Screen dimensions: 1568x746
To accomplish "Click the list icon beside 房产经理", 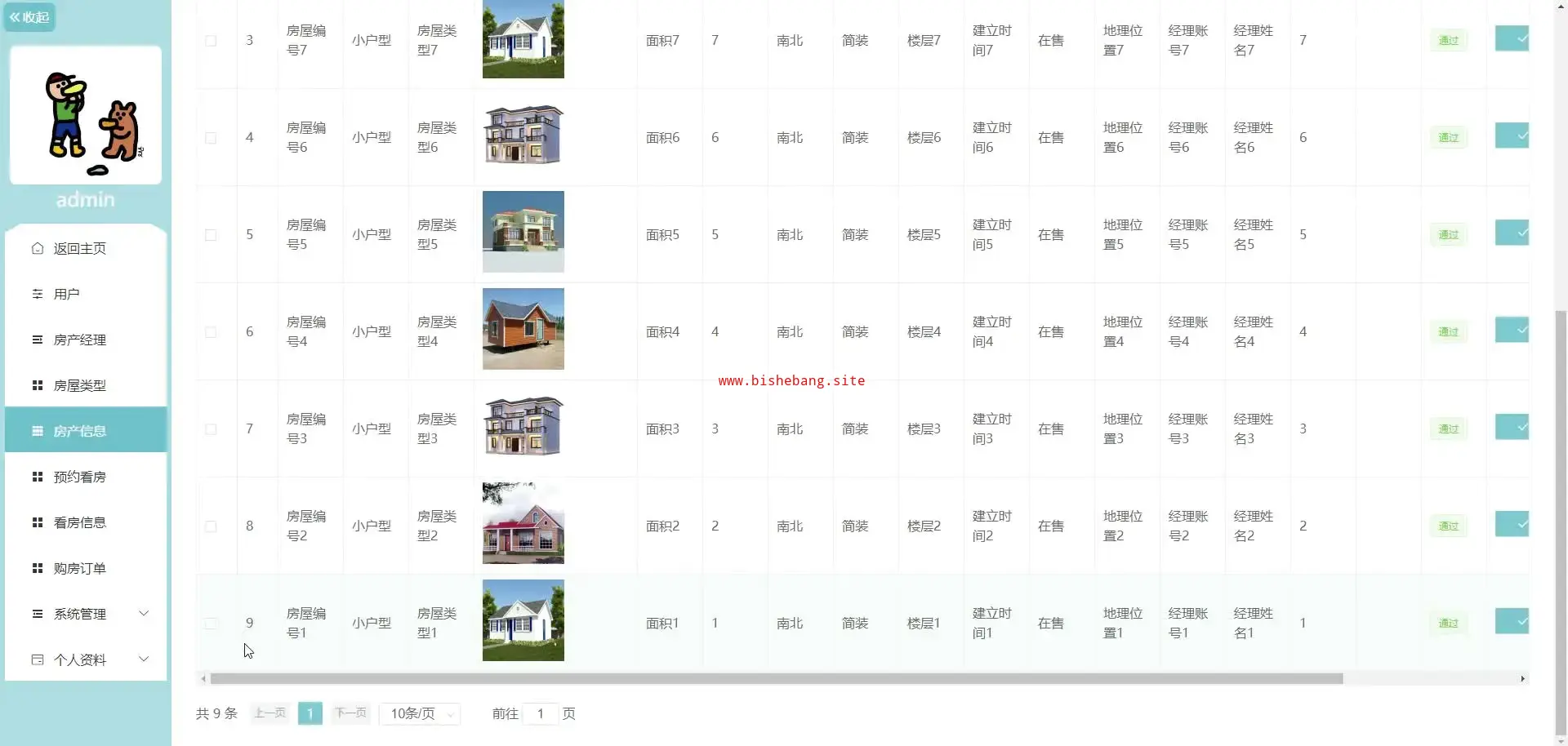I will [38, 340].
